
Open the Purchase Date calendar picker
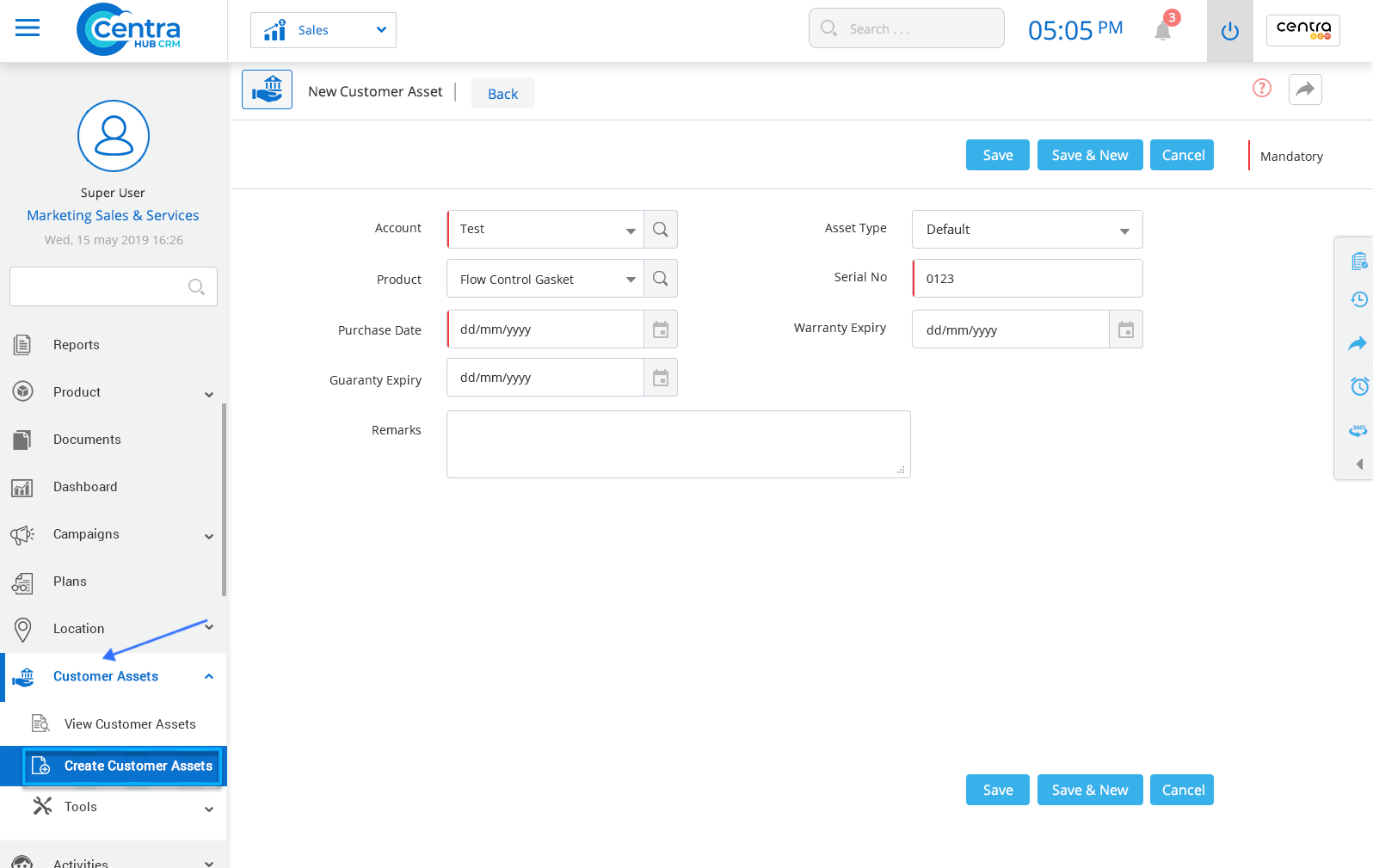[x=661, y=329]
